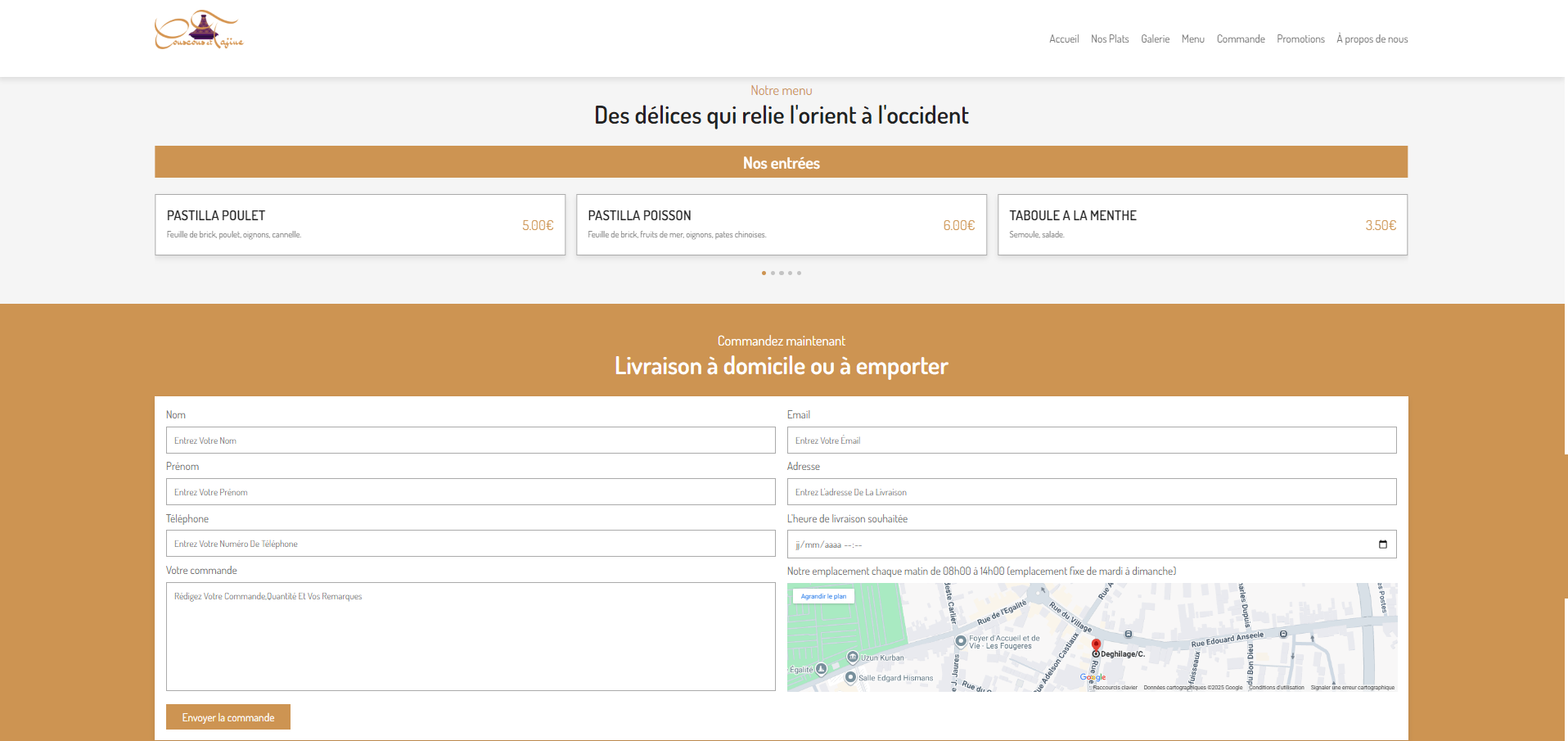Open the calendar picker on delivery time field
Screen dimensions: 1568x741
coord(1383,544)
